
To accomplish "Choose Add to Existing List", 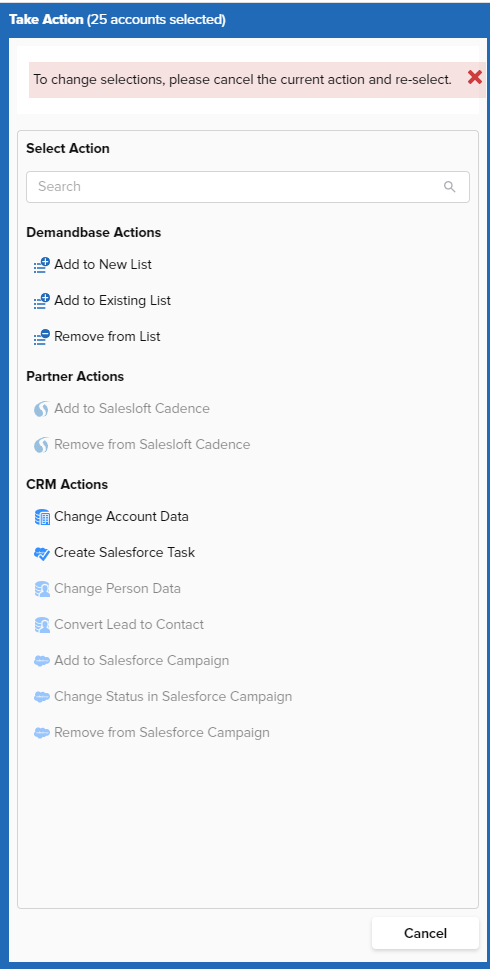I will point(112,301).
